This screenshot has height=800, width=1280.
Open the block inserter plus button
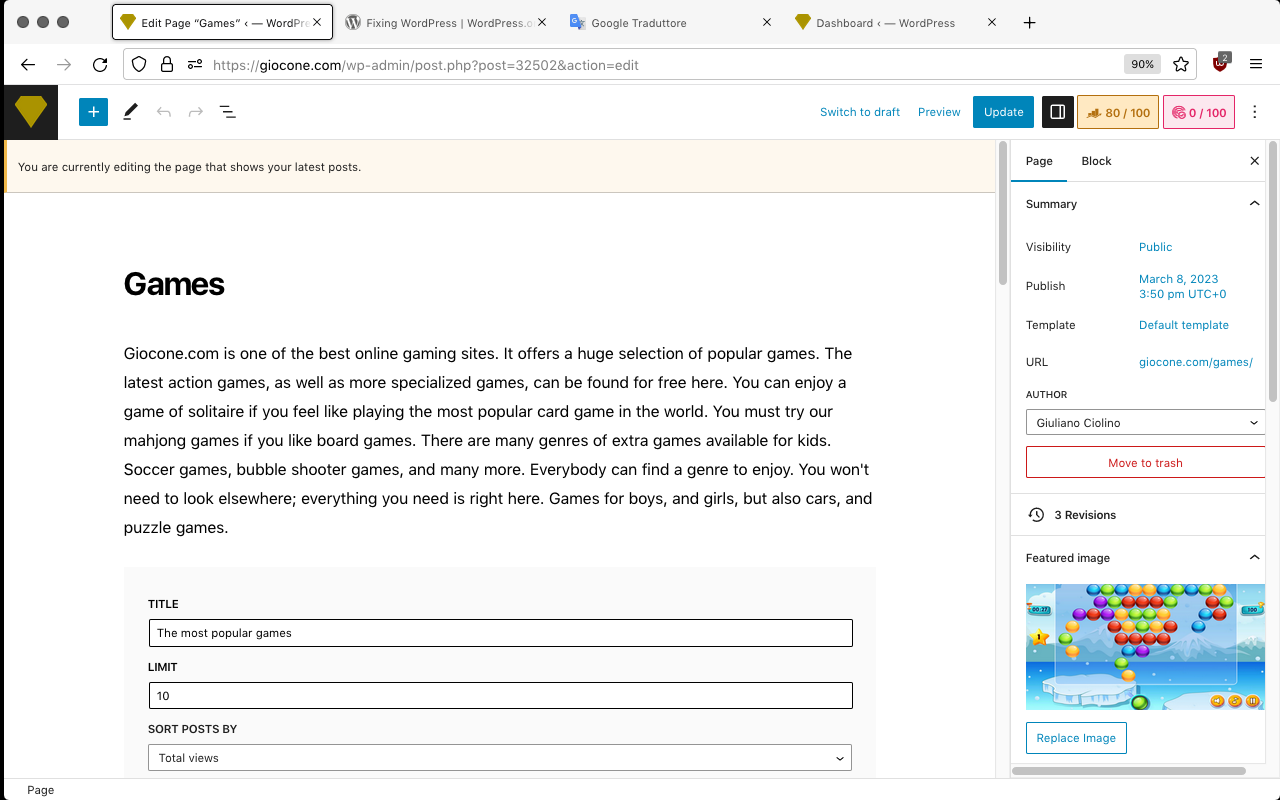[x=93, y=112]
